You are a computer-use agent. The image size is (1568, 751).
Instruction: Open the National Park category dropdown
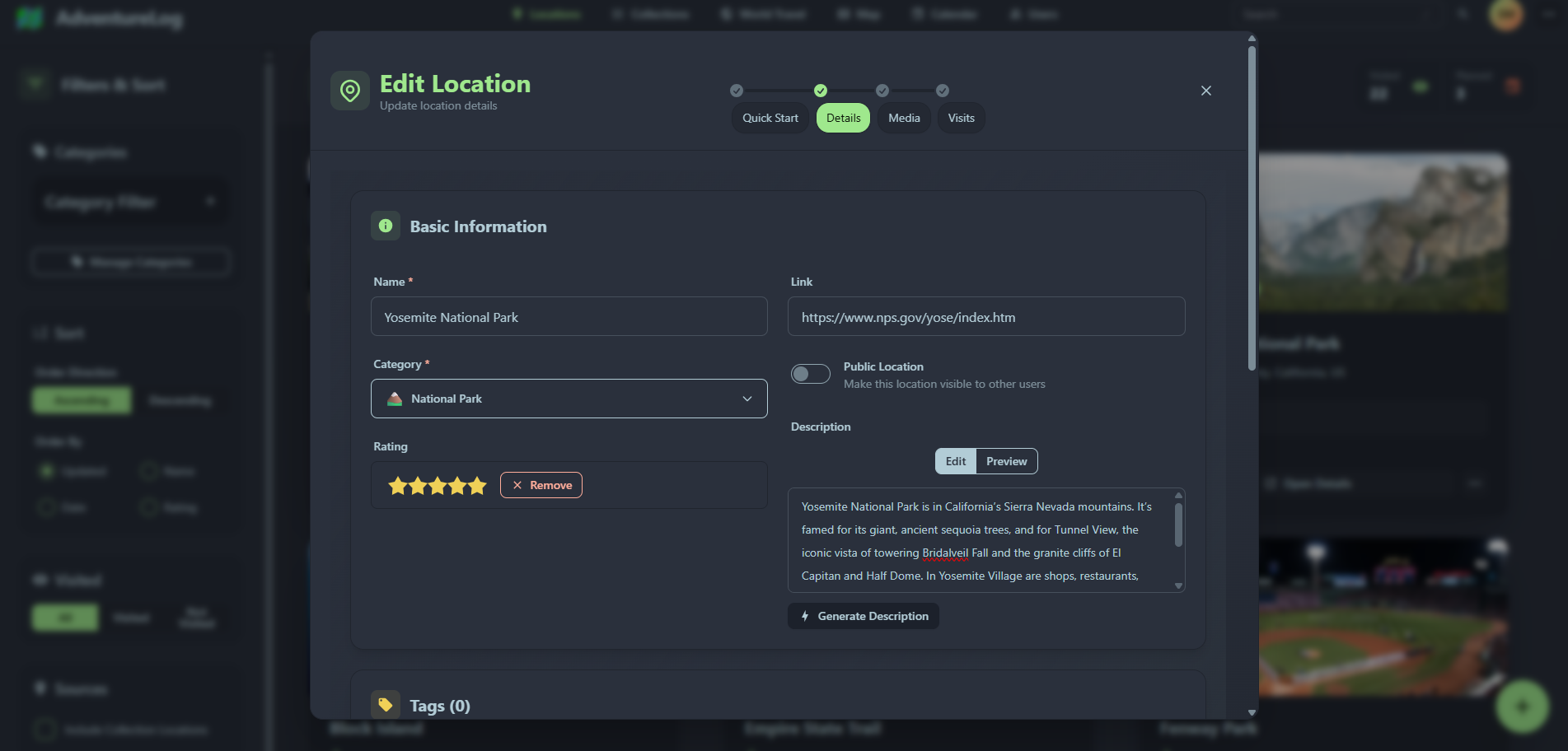569,399
